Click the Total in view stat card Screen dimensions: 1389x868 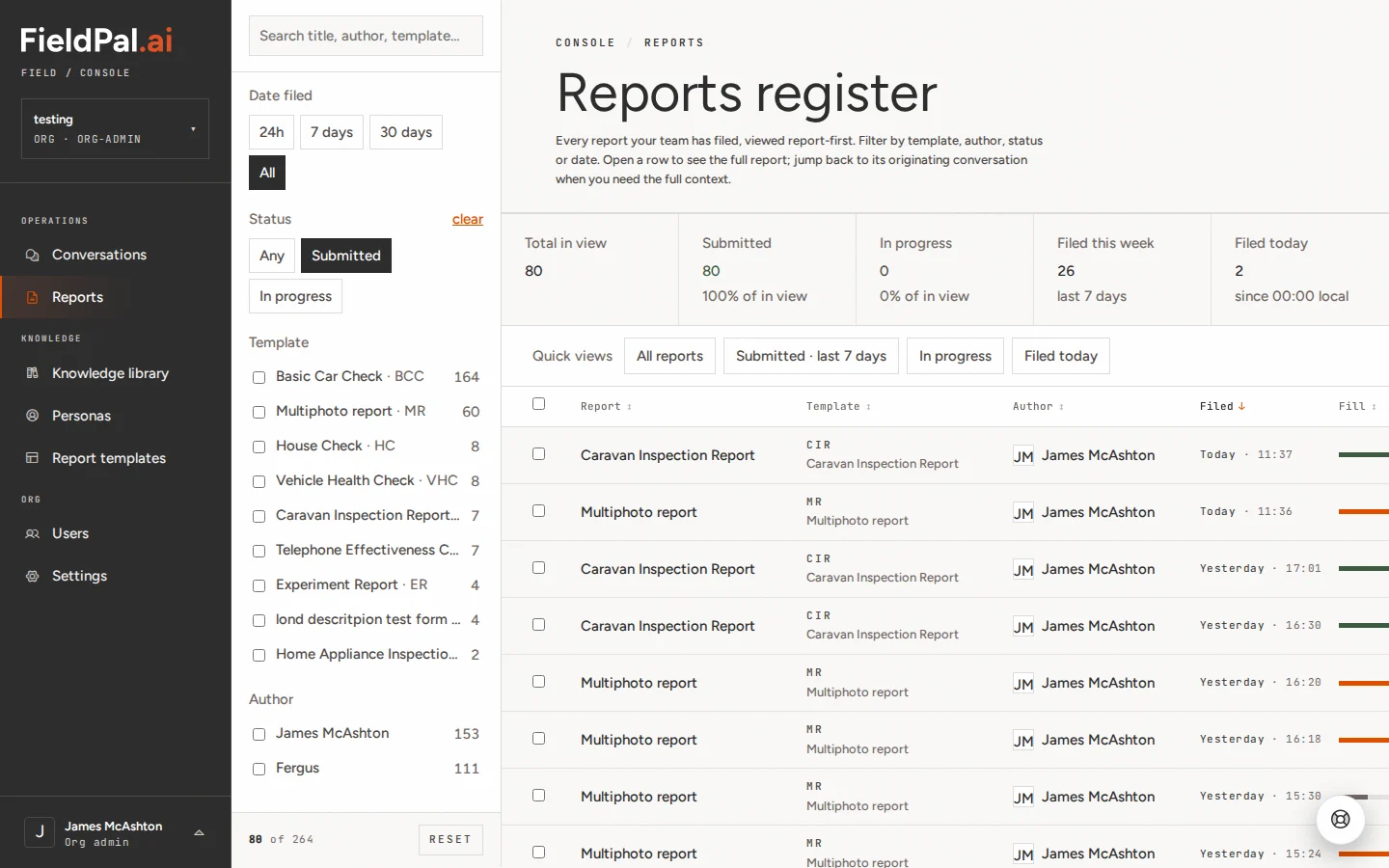(589, 269)
